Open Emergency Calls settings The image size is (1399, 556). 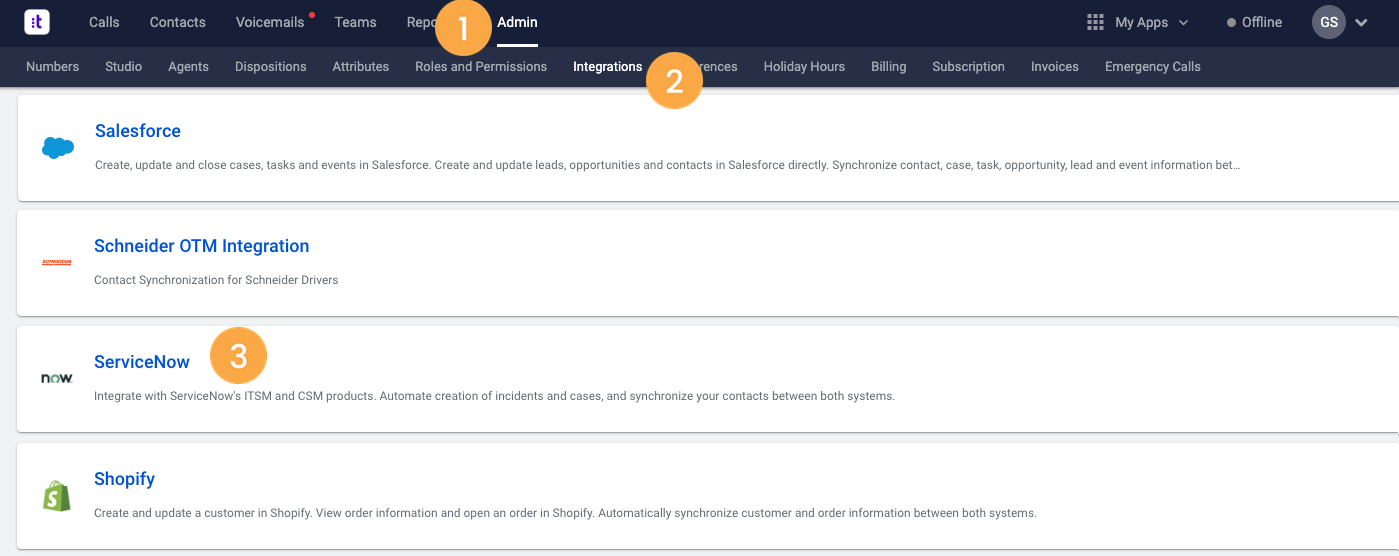tap(1153, 67)
